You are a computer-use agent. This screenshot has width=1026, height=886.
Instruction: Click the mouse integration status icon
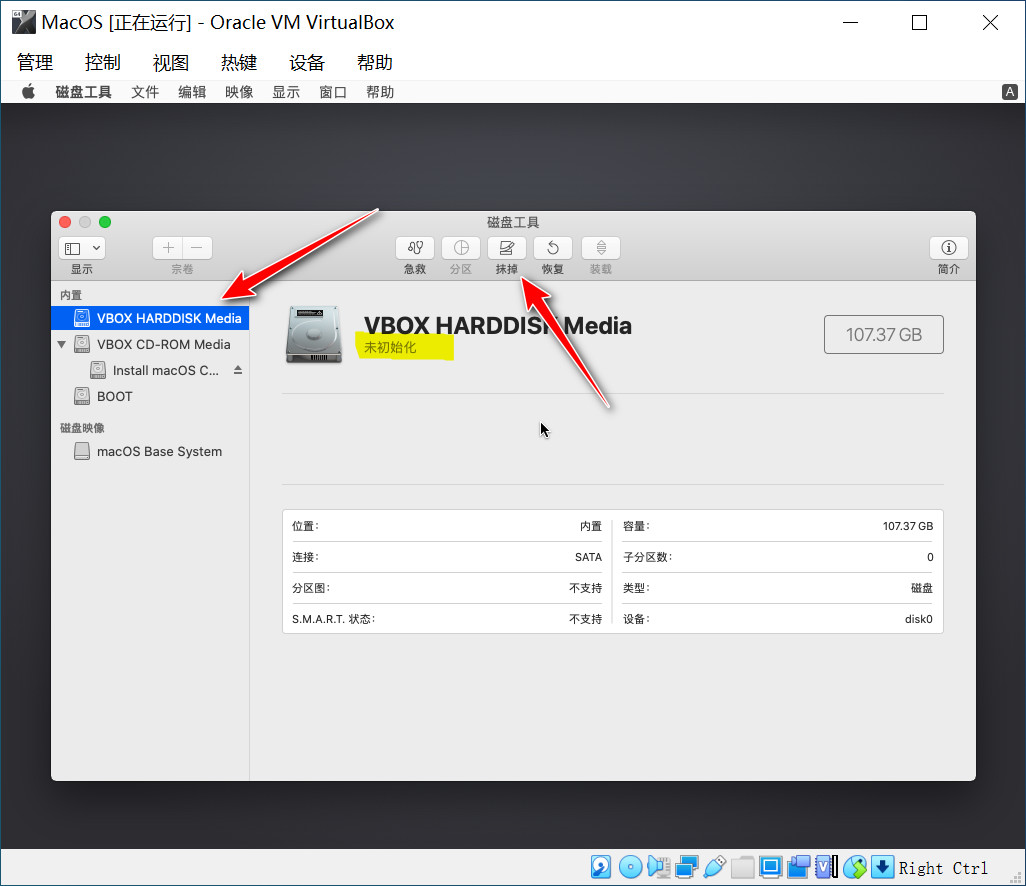click(855, 867)
